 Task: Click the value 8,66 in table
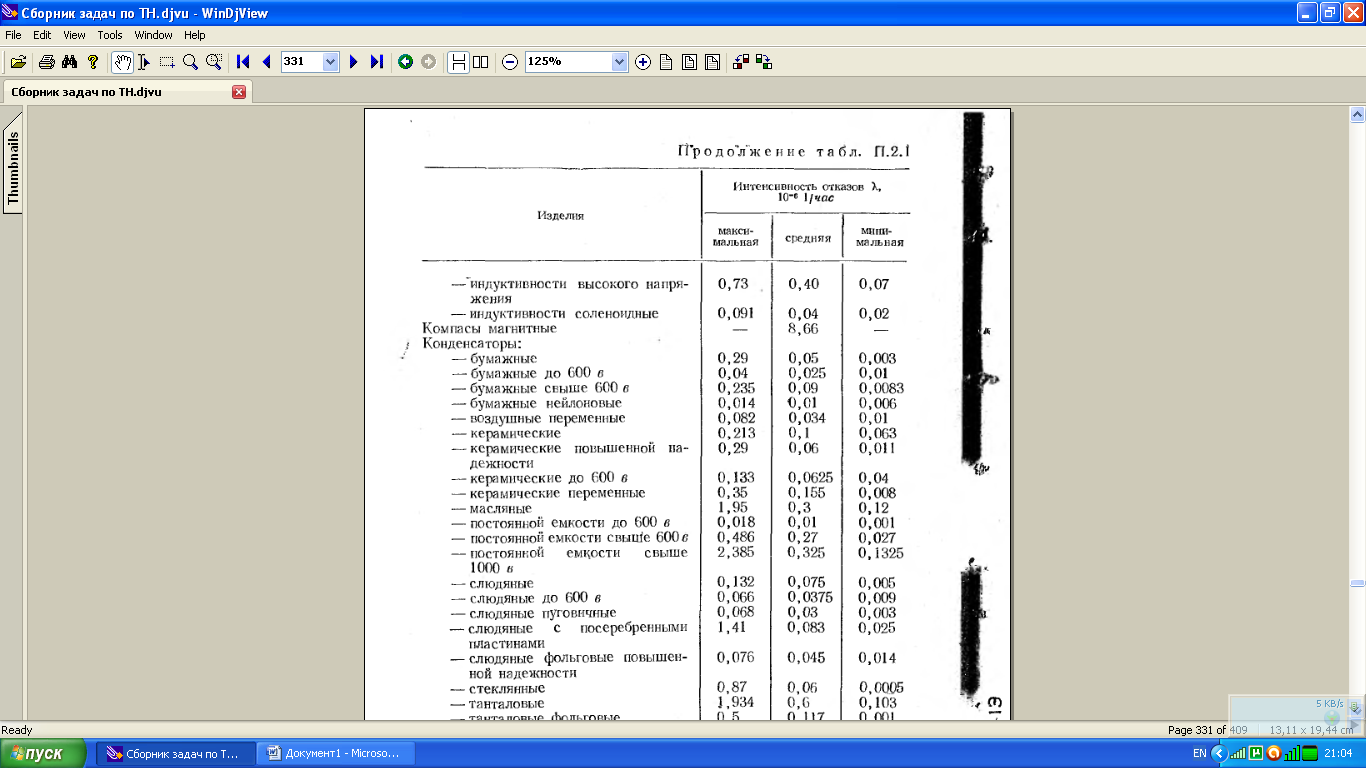click(804, 328)
